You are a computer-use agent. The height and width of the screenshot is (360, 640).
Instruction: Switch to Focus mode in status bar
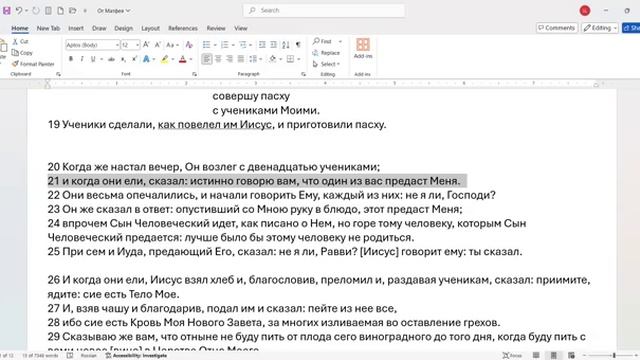click(512, 356)
